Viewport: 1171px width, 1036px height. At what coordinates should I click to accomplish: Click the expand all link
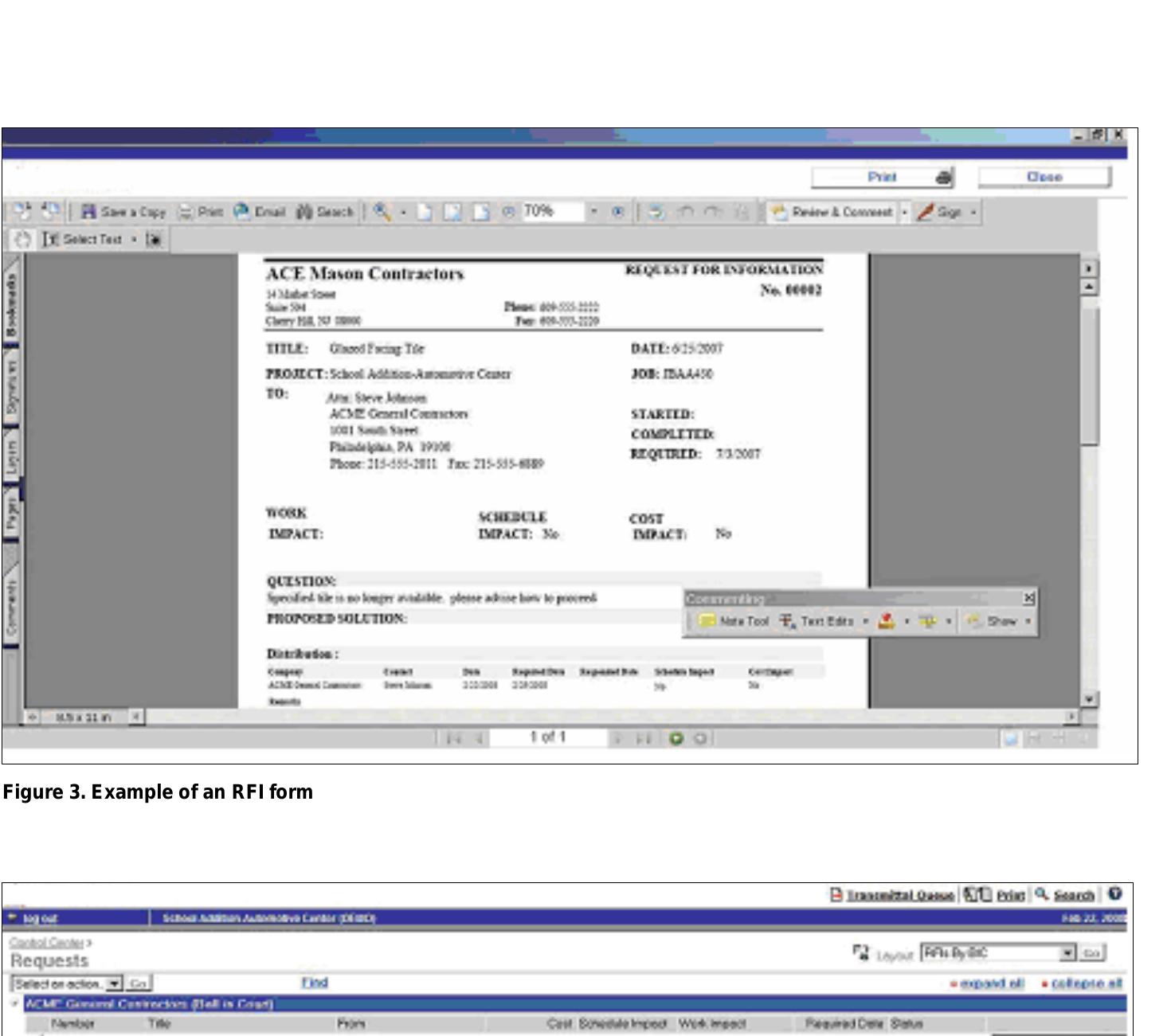coord(992,983)
